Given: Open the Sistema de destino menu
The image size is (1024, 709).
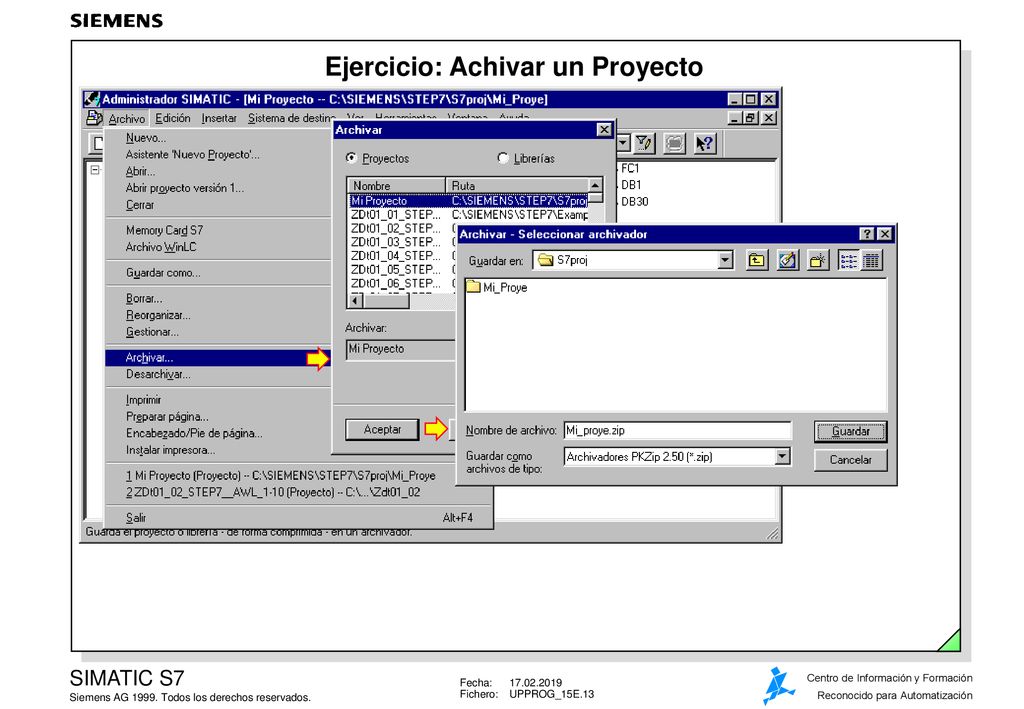Looking at the screenshot, I should (291, 118).
